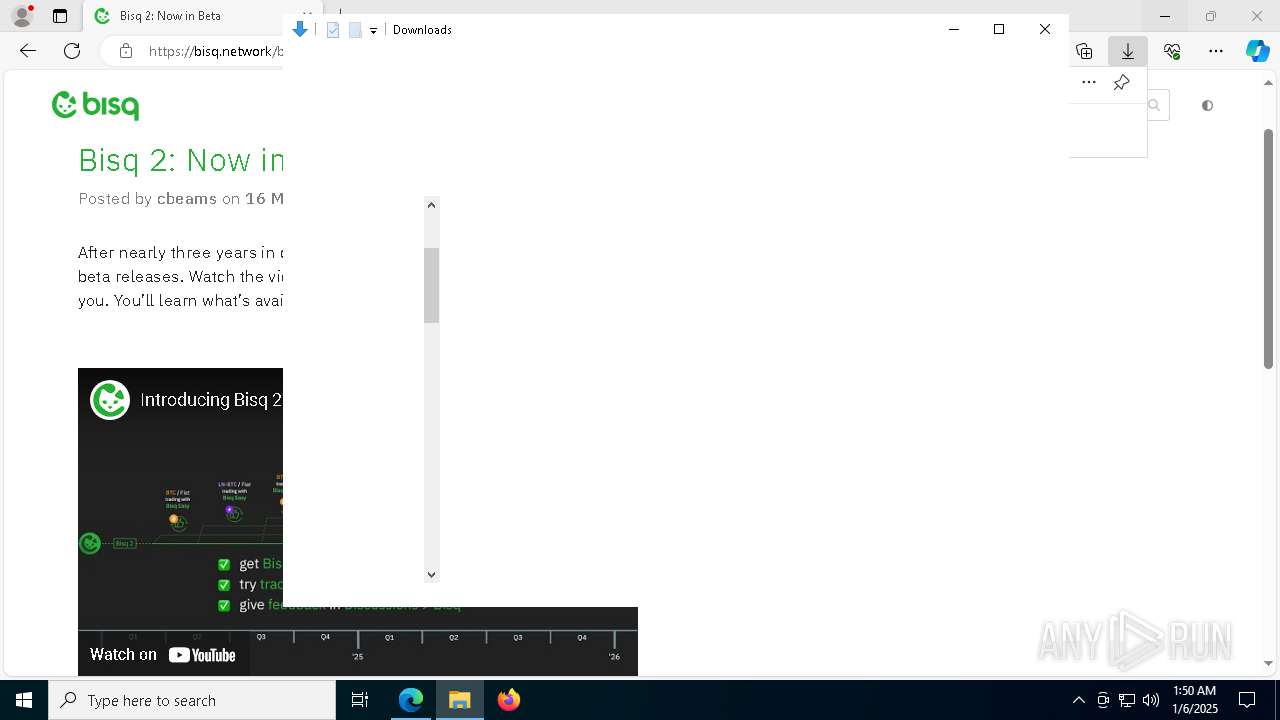Open Task View on taskbar
This screenshot has width=1280, height=720.
(x=360, y=700)
